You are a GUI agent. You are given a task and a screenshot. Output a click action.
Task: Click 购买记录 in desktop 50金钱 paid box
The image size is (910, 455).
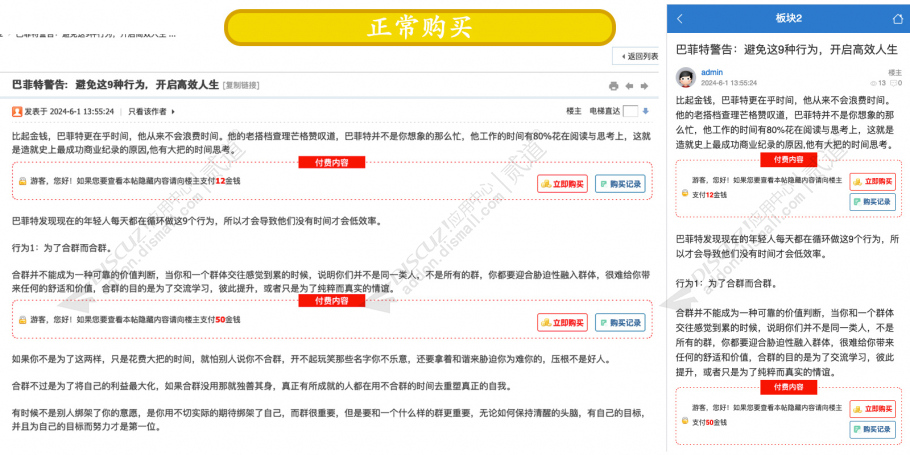click(620, 322)
